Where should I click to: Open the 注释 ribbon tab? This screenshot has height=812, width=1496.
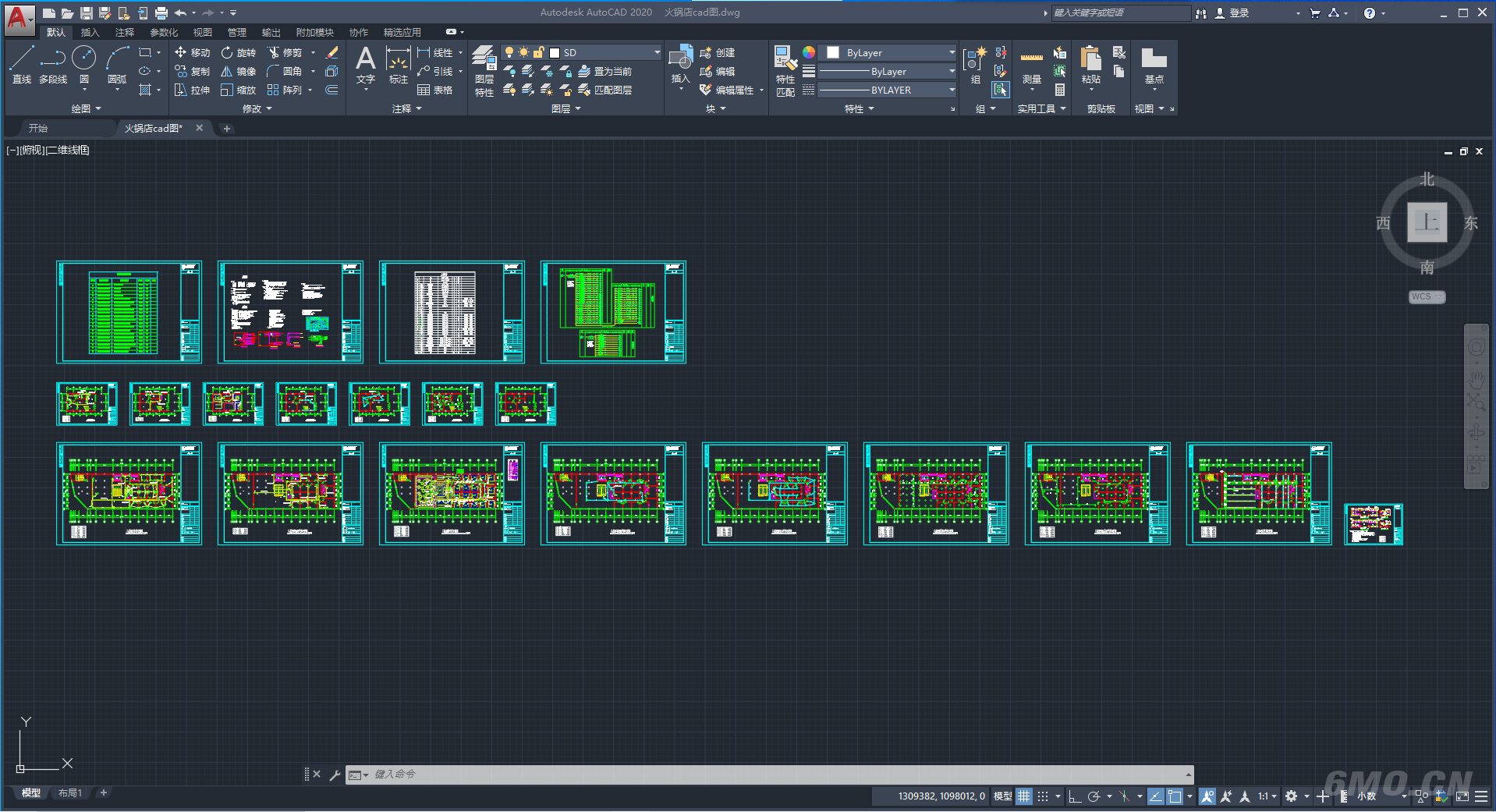(125, 32)
